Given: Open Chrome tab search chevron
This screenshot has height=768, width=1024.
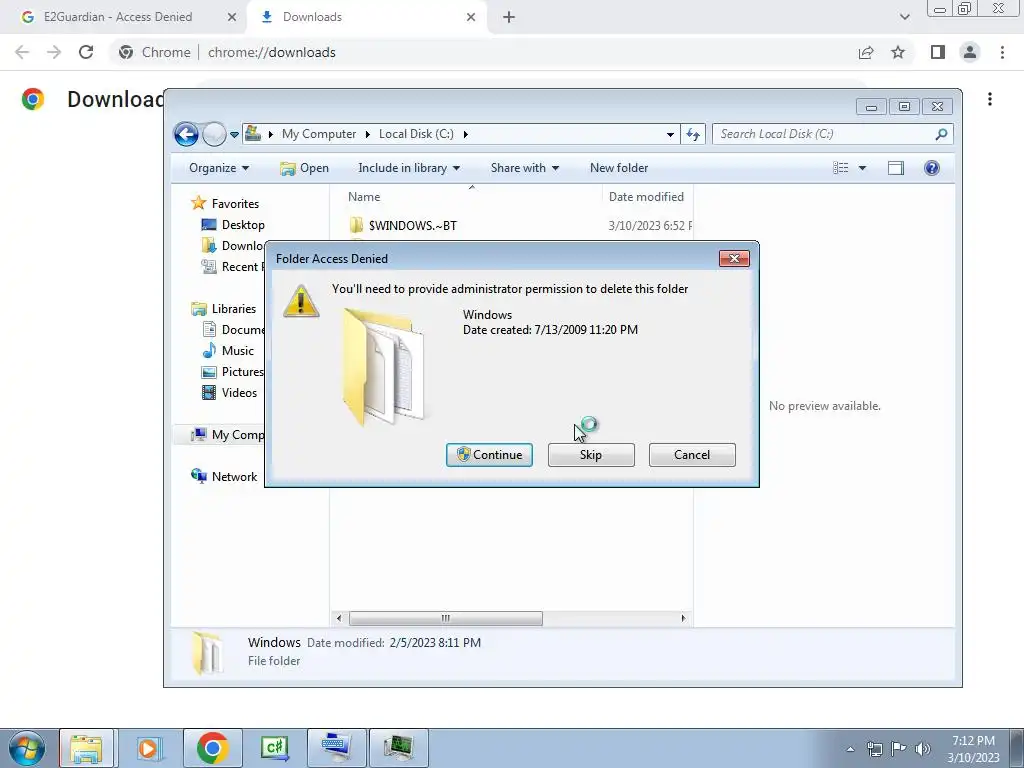Looking at the screenshot, I should click(904, 17).
